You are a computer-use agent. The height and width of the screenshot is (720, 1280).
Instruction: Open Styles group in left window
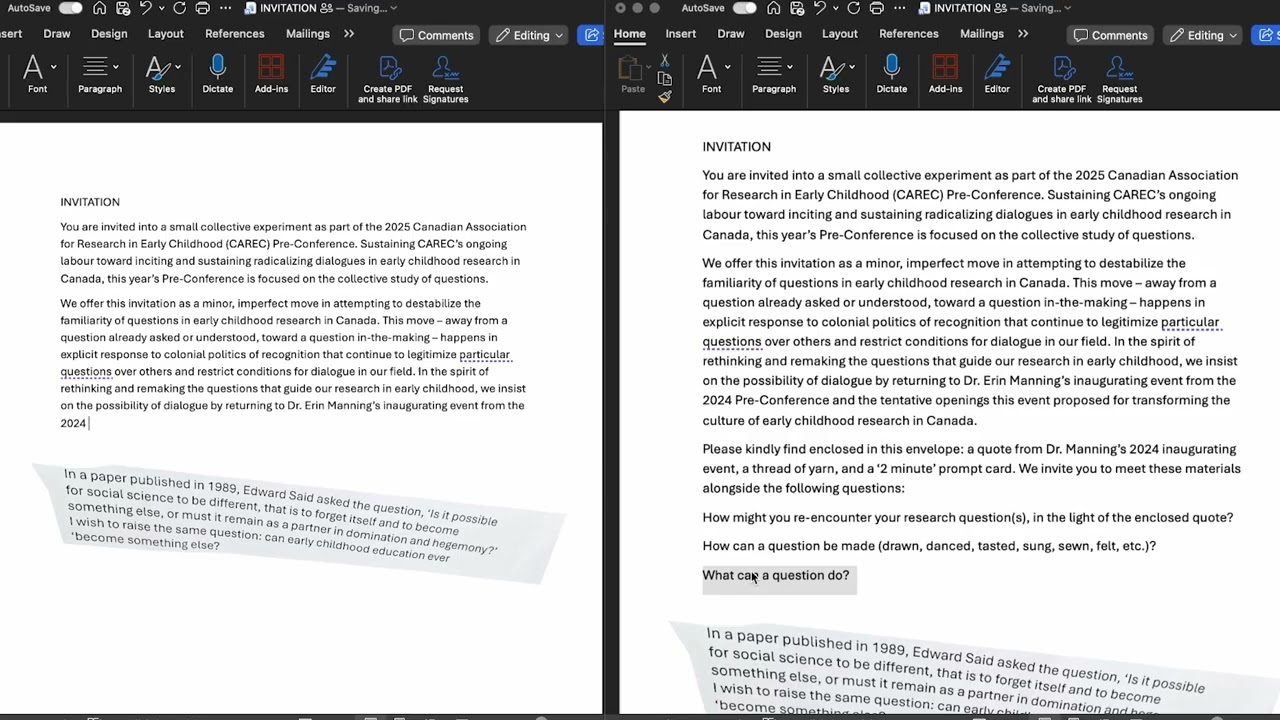point(162,75)
